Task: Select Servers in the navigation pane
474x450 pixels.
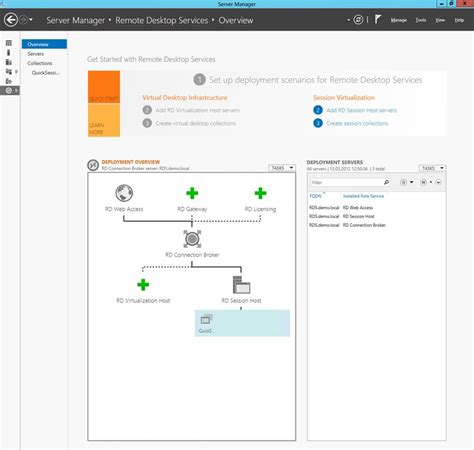Action: click(x=35, y=54)
